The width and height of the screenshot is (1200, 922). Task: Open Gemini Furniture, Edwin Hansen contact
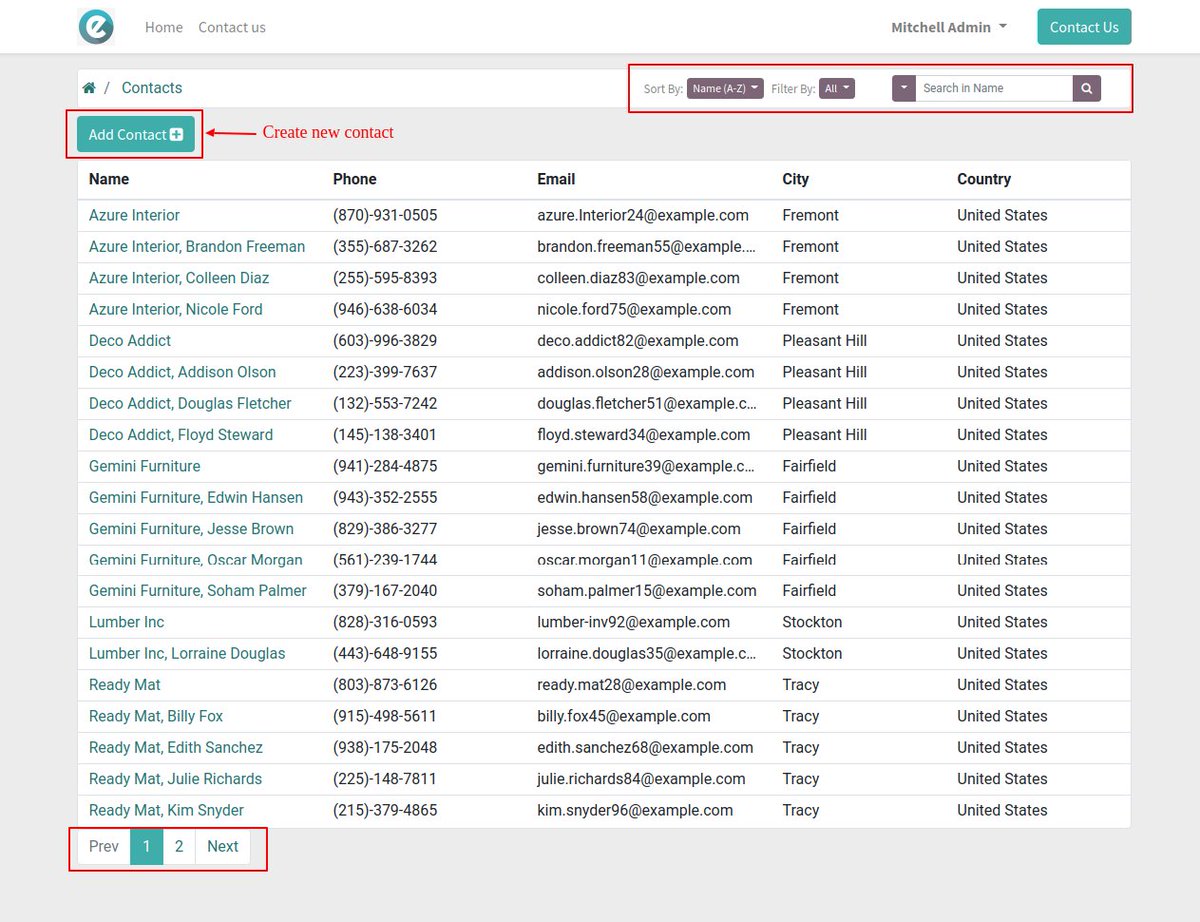[196, 497]
